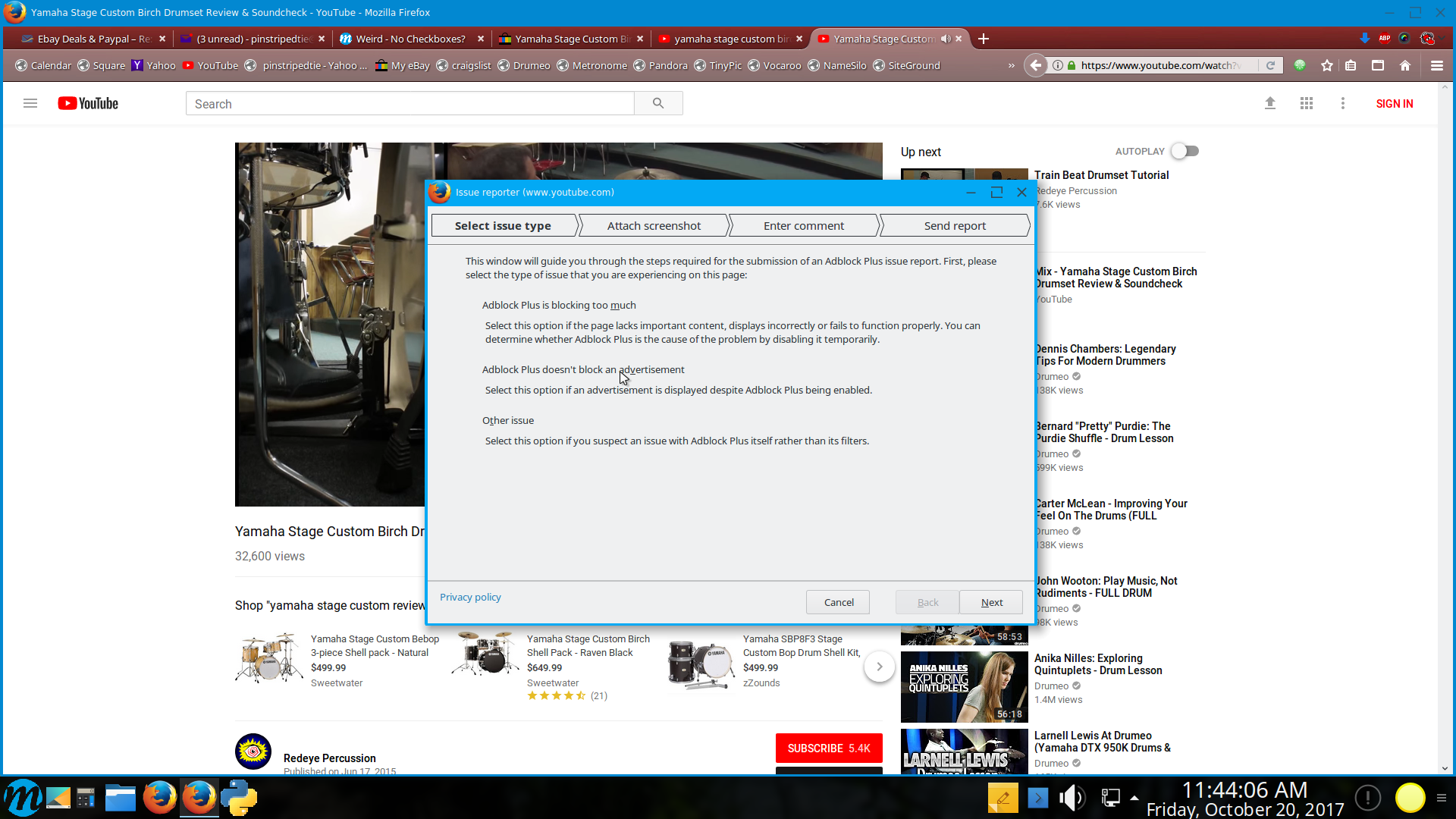Click the YouTube search magnifier button

(x=658, y=103)
